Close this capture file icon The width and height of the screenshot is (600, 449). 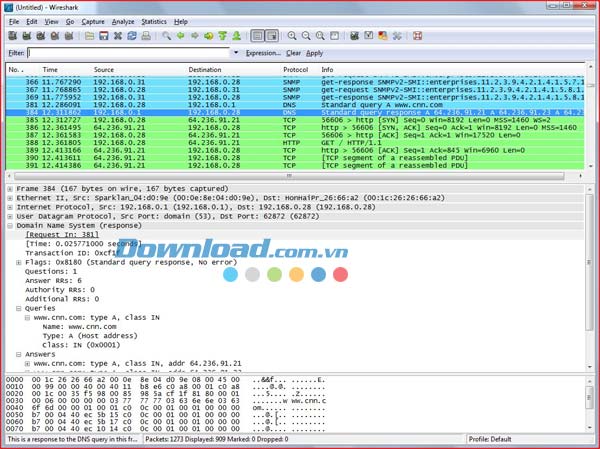pyautogui.click(x=118, y=36)
